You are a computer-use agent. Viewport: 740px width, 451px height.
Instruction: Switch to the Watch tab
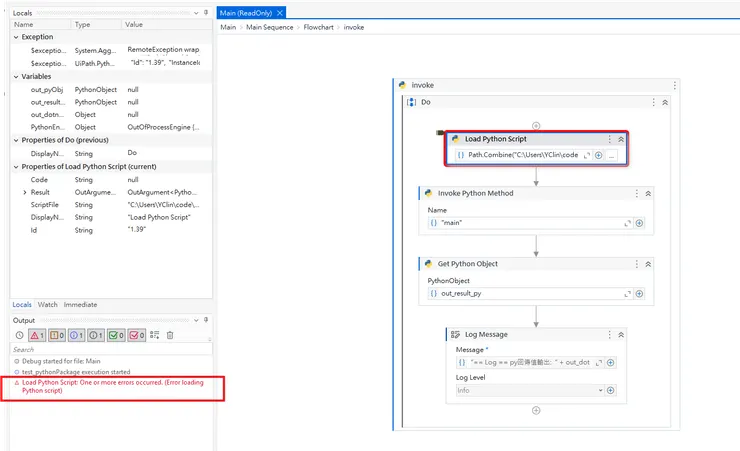pos(47,305)
